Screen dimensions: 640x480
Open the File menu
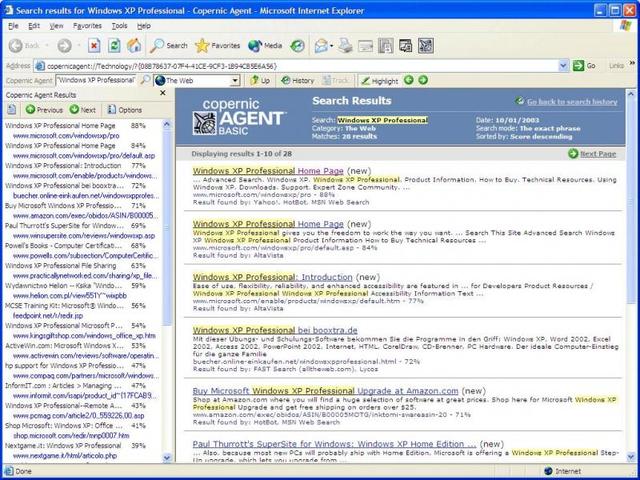(x=13, y=26)
